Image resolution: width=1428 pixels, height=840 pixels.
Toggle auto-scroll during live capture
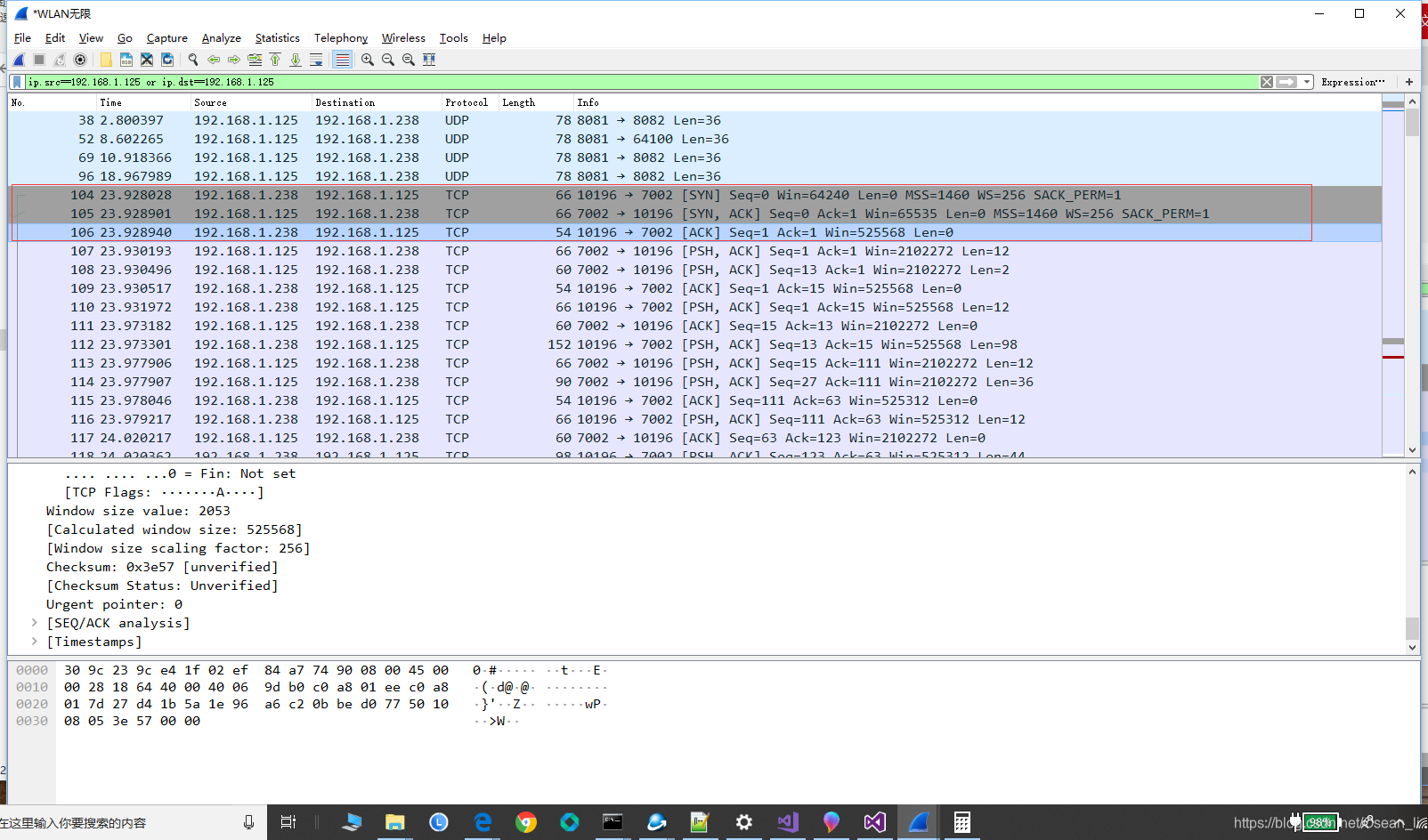[316, 60]
